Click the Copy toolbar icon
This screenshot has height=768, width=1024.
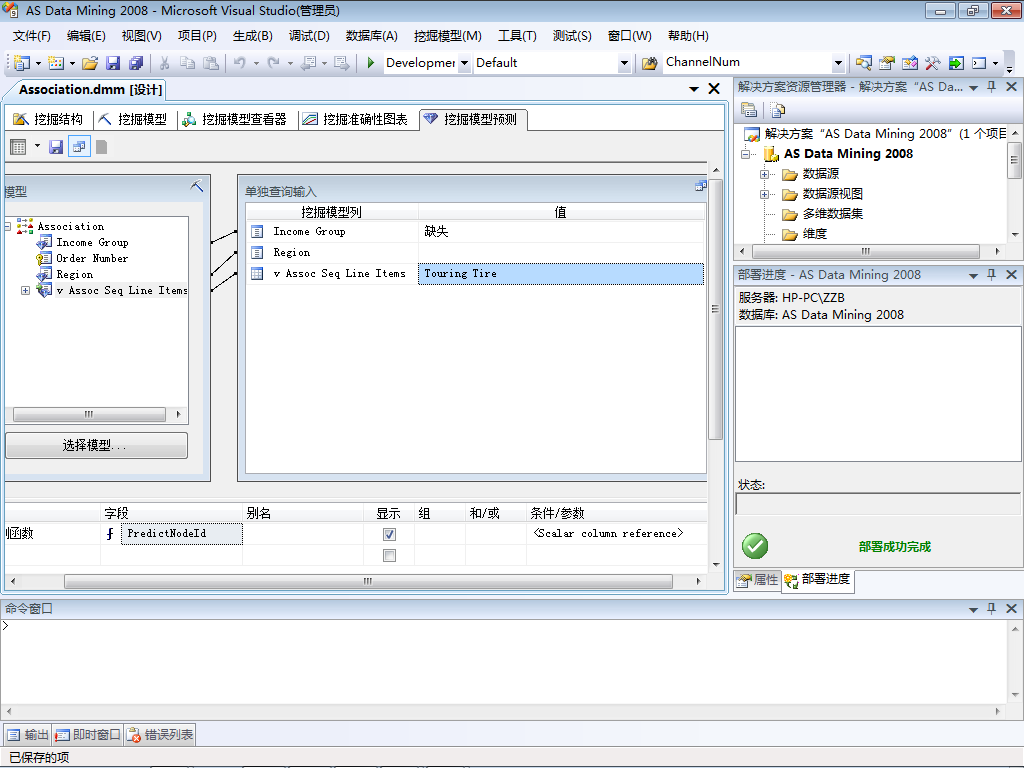pyautogui.click(x=187, y=63)
